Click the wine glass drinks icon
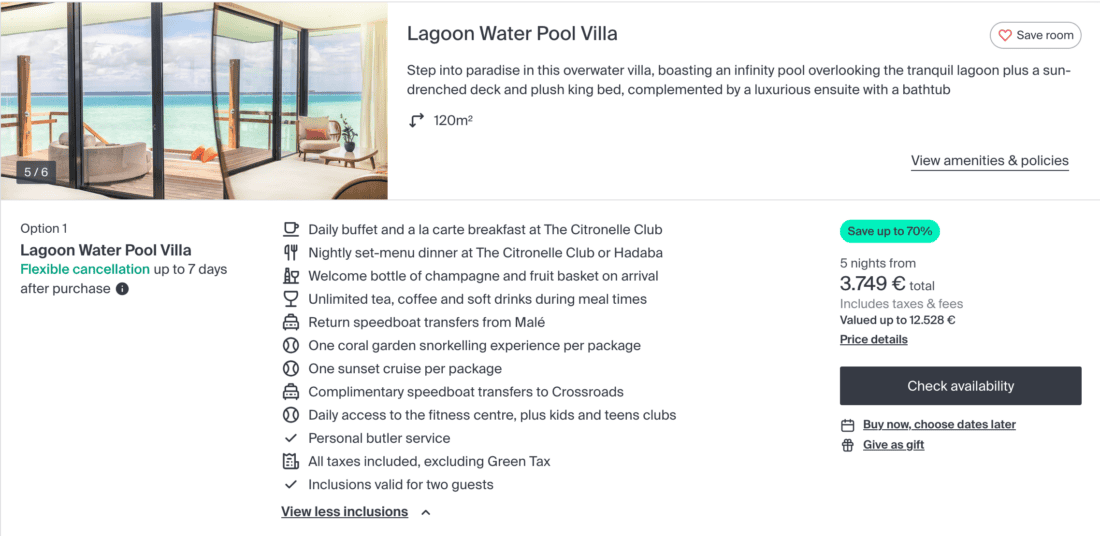Screen dimensions: 1100x536 click(x=291, y=299)
